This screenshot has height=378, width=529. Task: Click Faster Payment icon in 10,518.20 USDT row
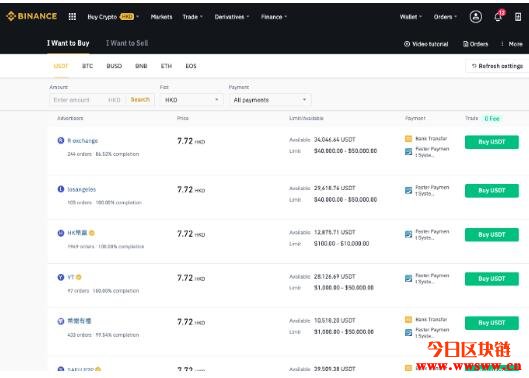(408, 332)
